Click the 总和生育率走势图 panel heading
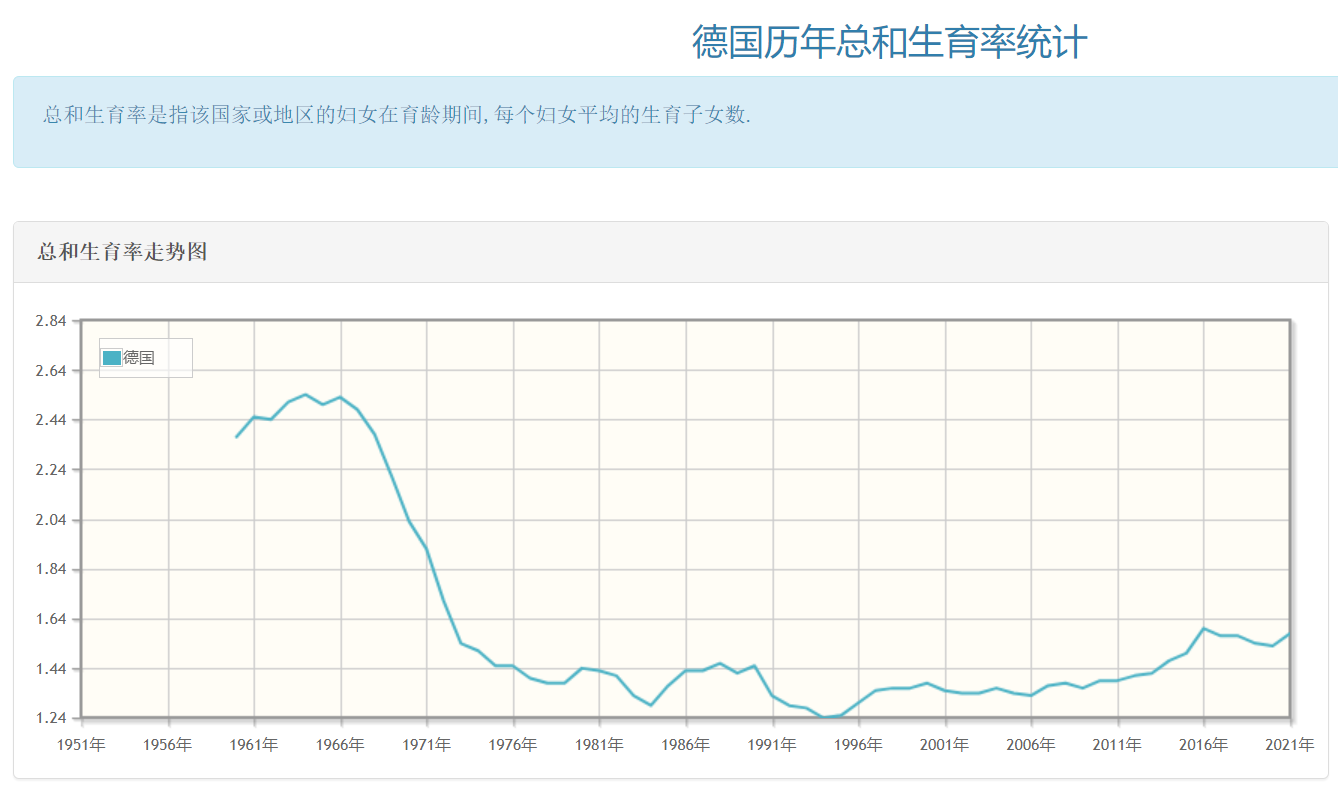 [x=122, y=252]
